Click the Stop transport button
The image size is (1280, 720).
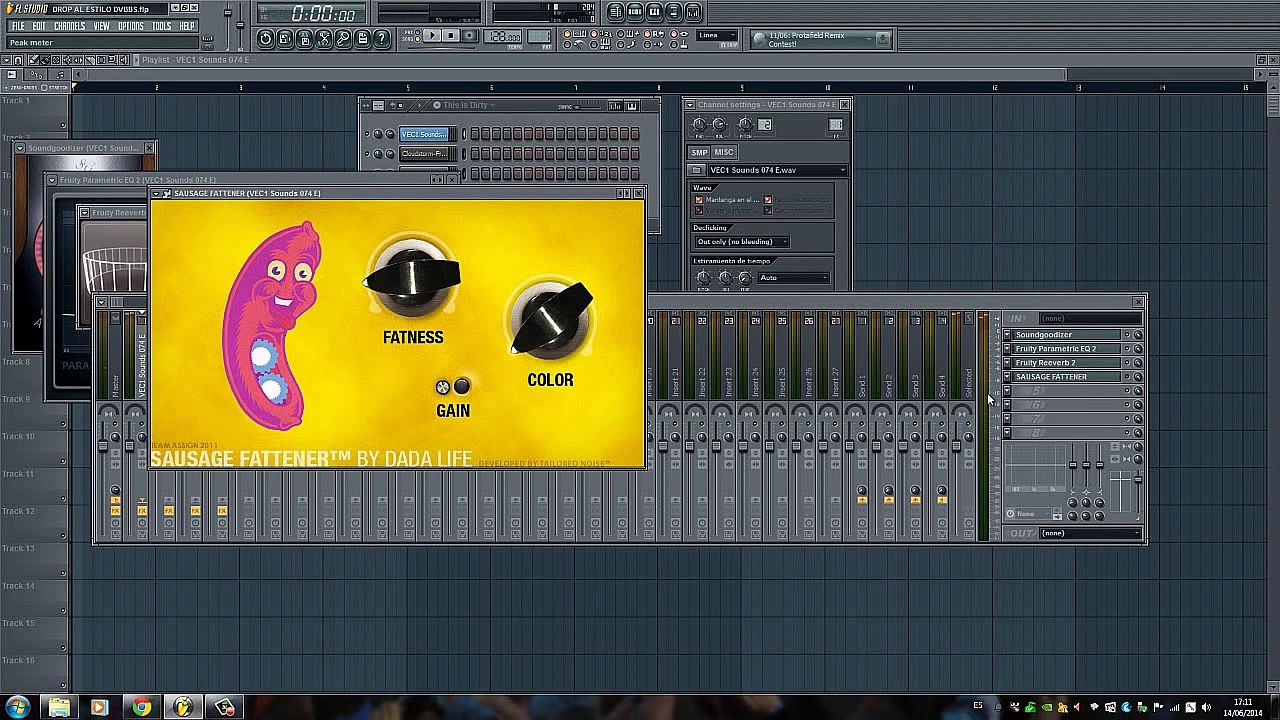(x=450, y=36)
